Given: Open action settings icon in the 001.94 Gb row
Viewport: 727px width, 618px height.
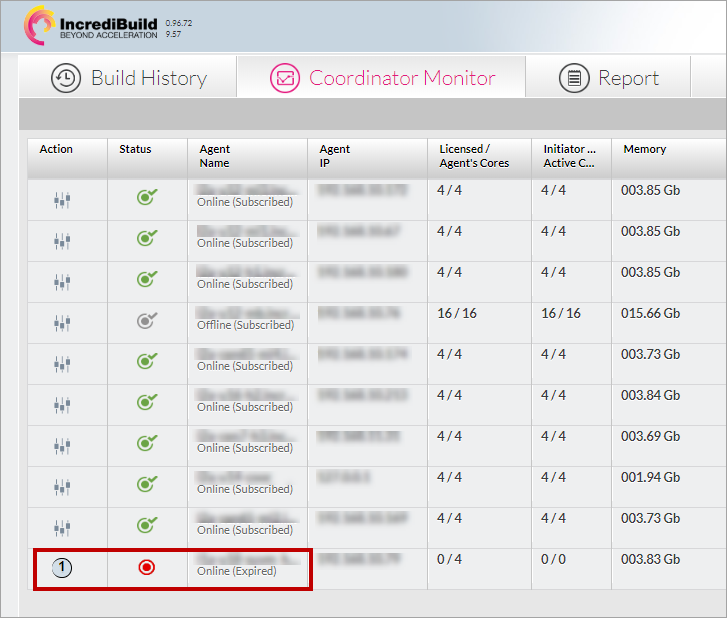Looking at the screenshot, I should tap(62, 487).
